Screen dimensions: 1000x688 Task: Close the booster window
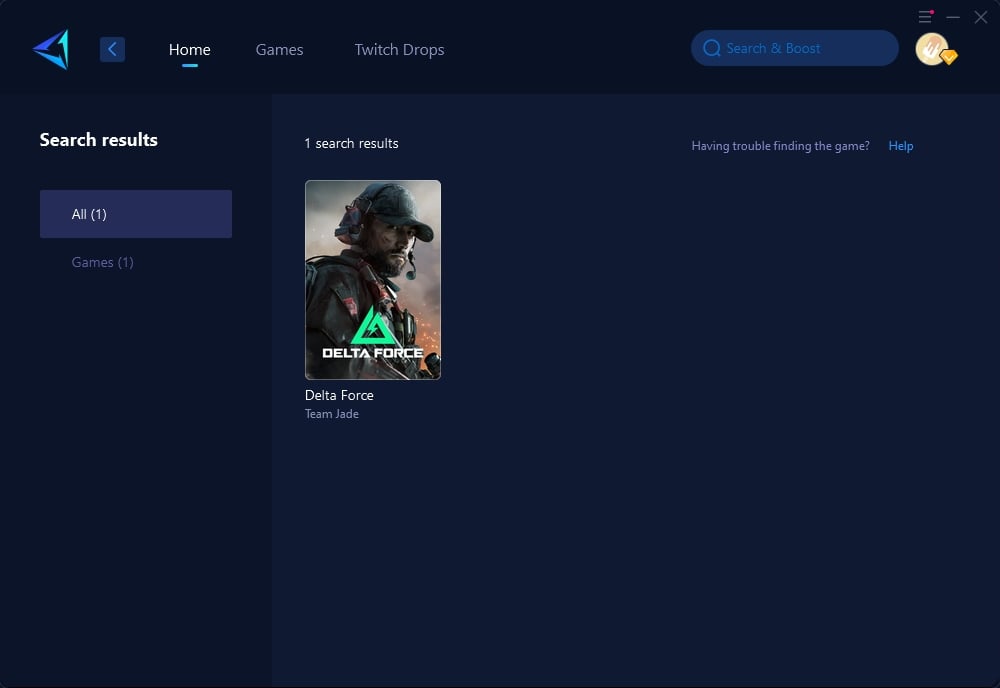tap(980, 17)
